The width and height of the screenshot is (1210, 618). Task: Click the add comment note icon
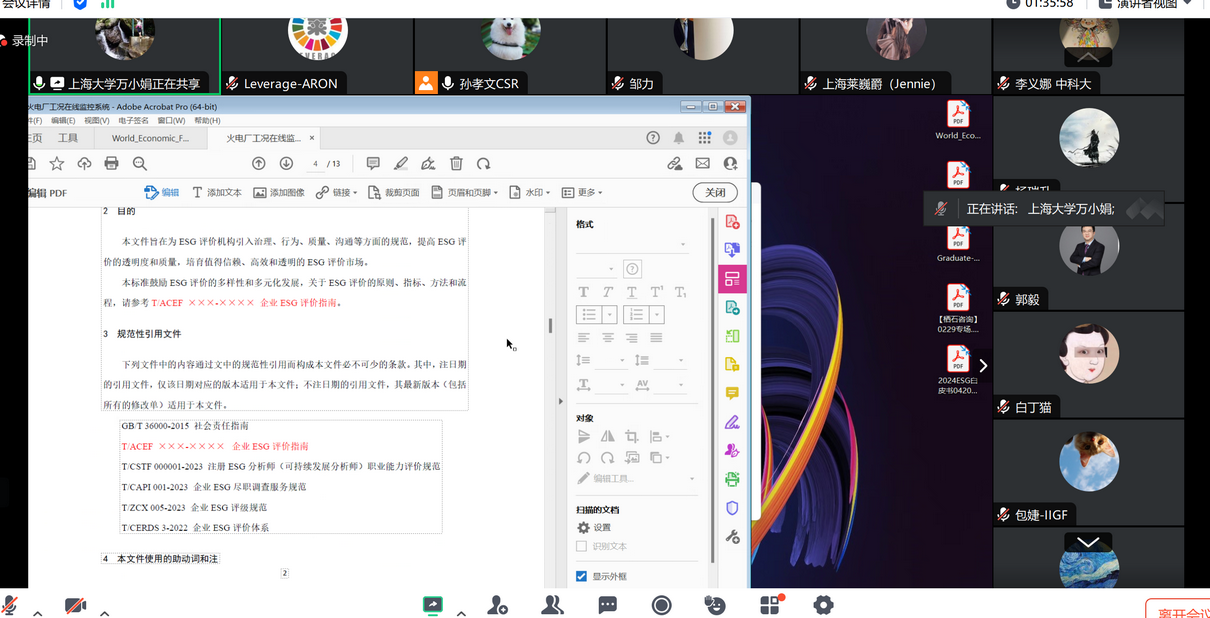pos(371,163)
